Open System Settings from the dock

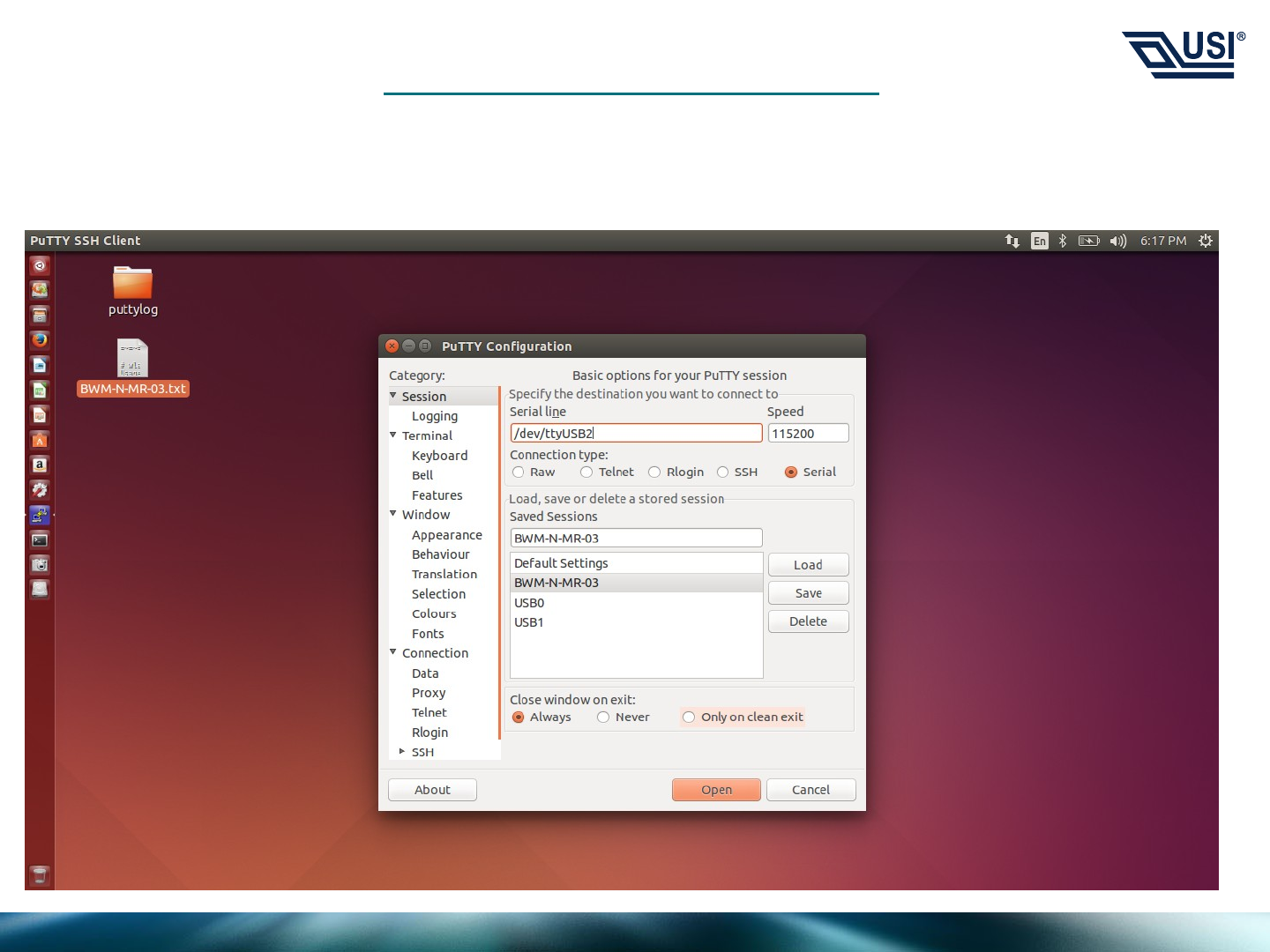click(40, 489)
